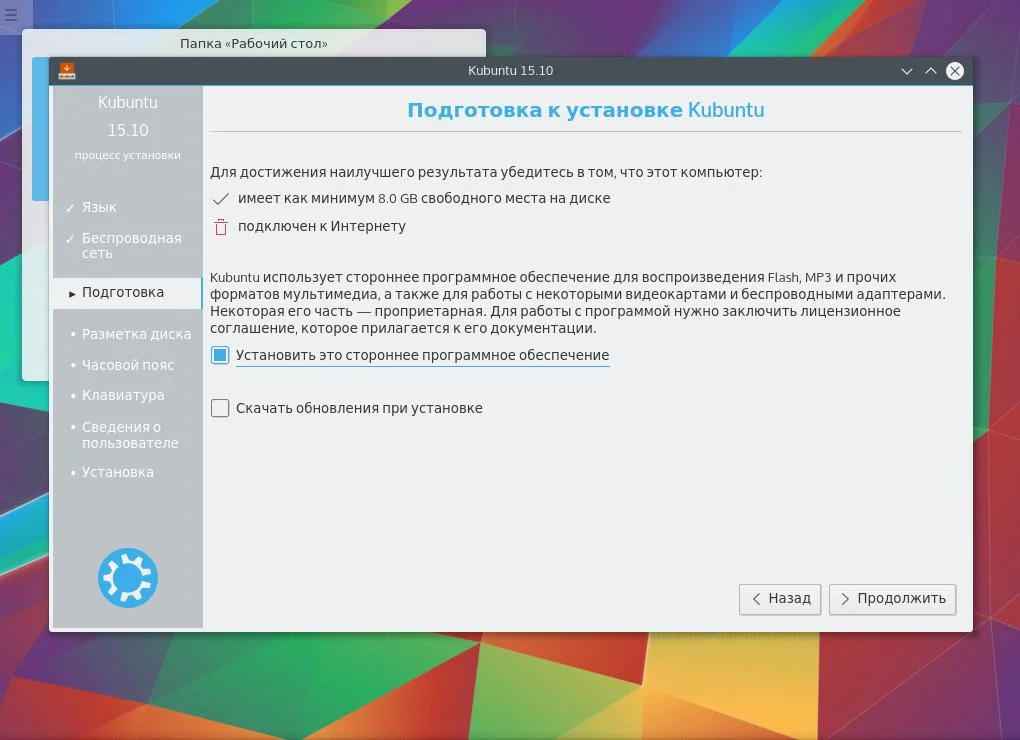1020x740 pixels.
Task: Click the 'Kubuntu 15.10' window title text
Action: point(511,71)
